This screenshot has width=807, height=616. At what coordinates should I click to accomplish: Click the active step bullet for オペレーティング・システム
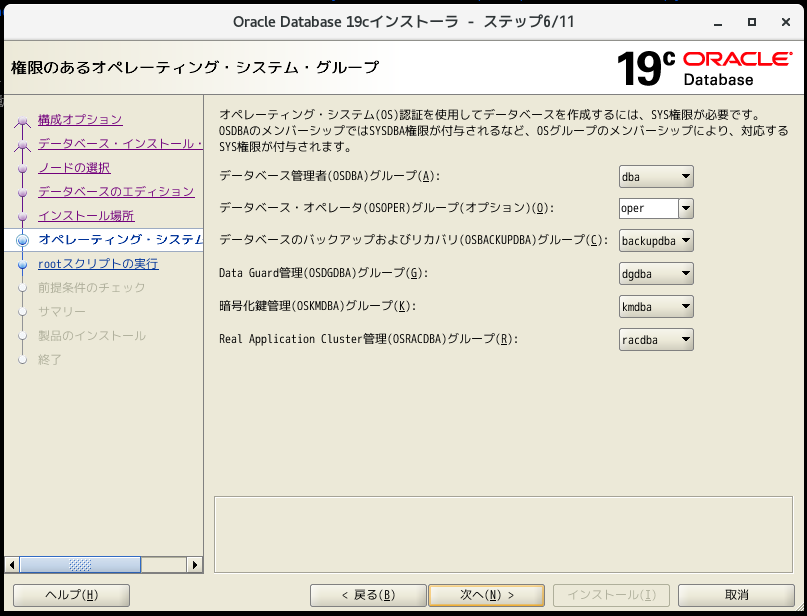[x=22, y=240]
